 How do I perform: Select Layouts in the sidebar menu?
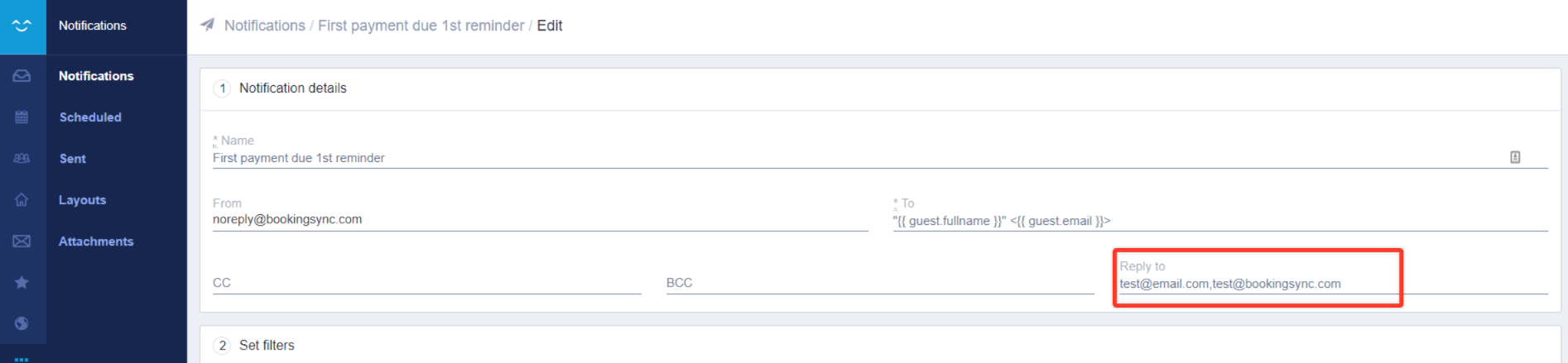pyautogui.click(x=82, y=199)
